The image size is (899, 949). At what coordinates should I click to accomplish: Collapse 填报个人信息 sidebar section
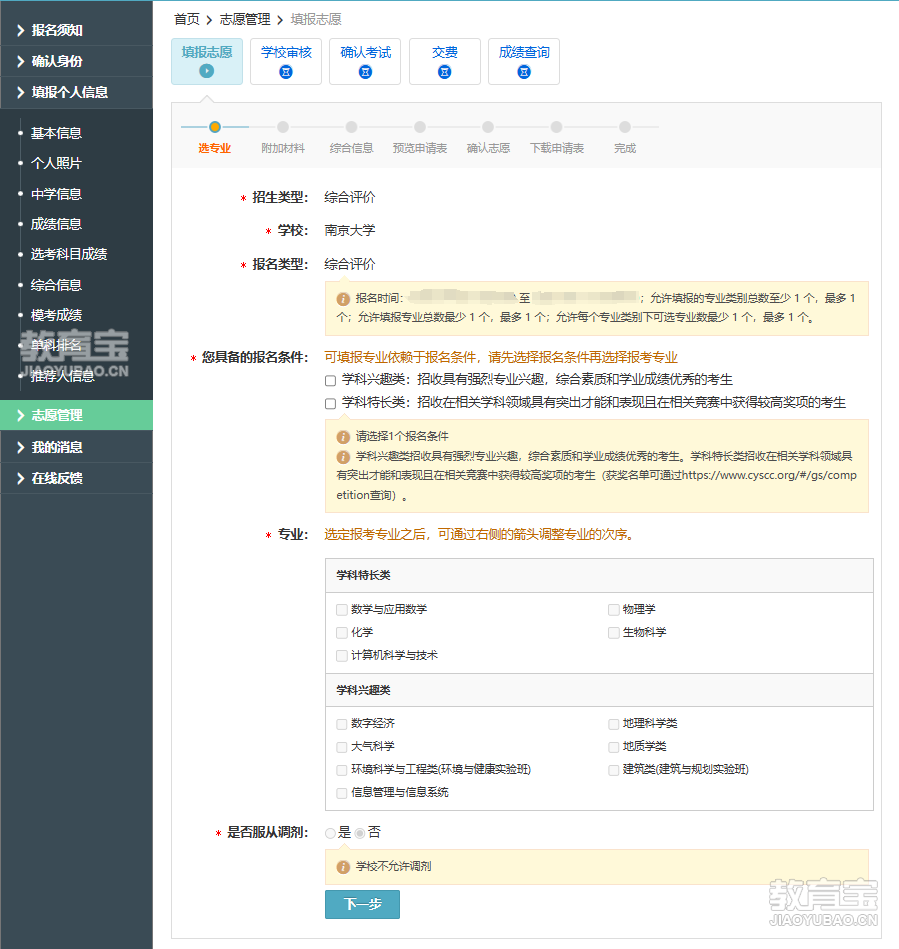[x=76, y=92]
